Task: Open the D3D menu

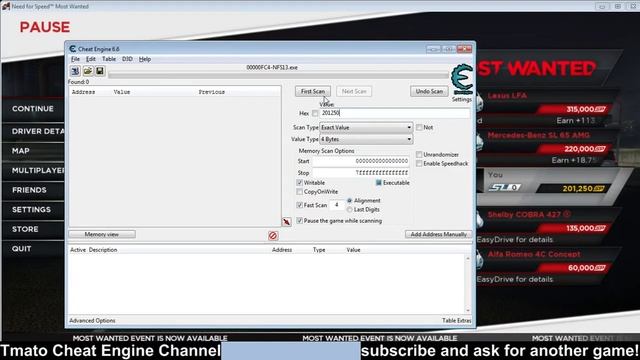Action: [127, 59]
